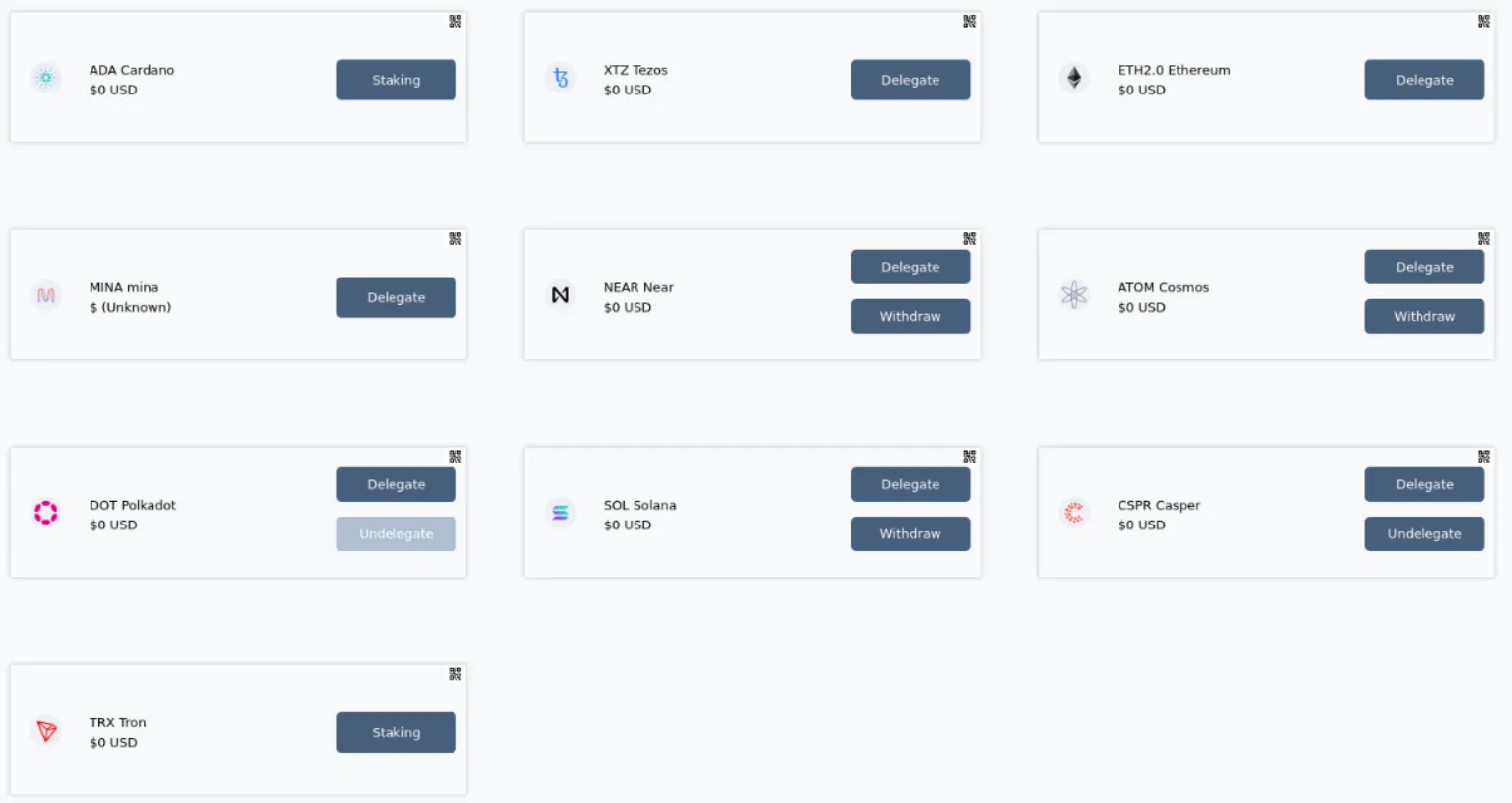Screen dimensions: 1512x803
Task: Open QR code icon on ETH2.0 Ethereum card
Action: [1483, 21]
